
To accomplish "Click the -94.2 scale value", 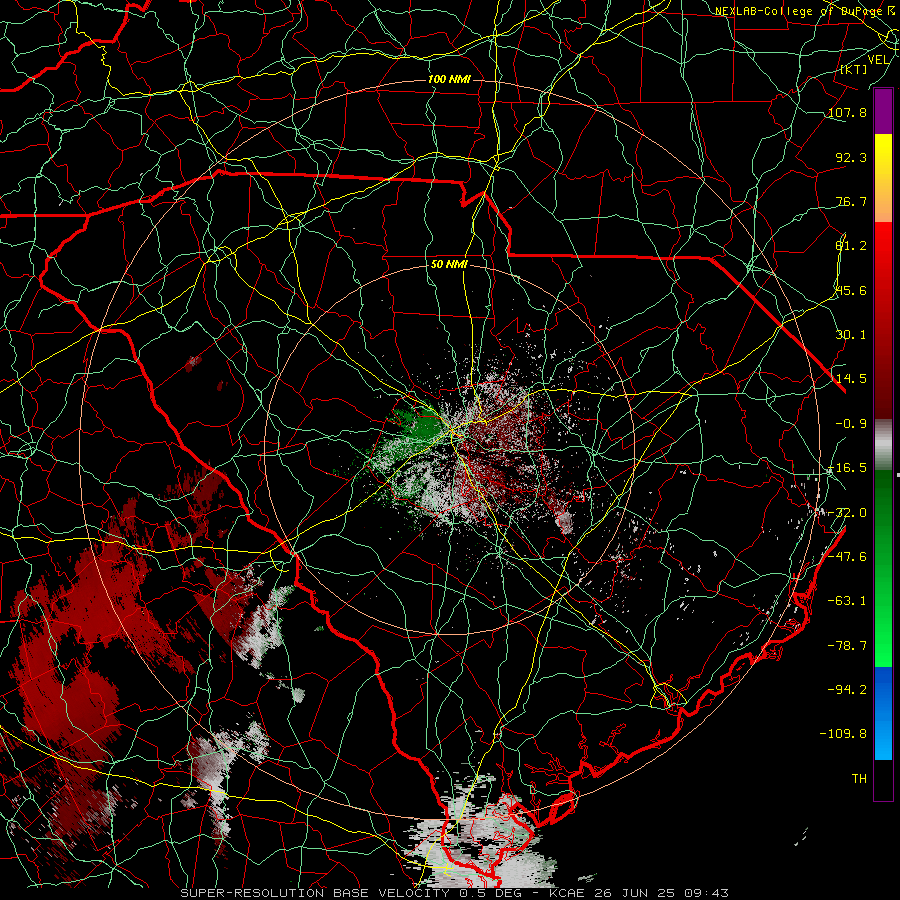I will pyautogui.click(x=847, y=690).
